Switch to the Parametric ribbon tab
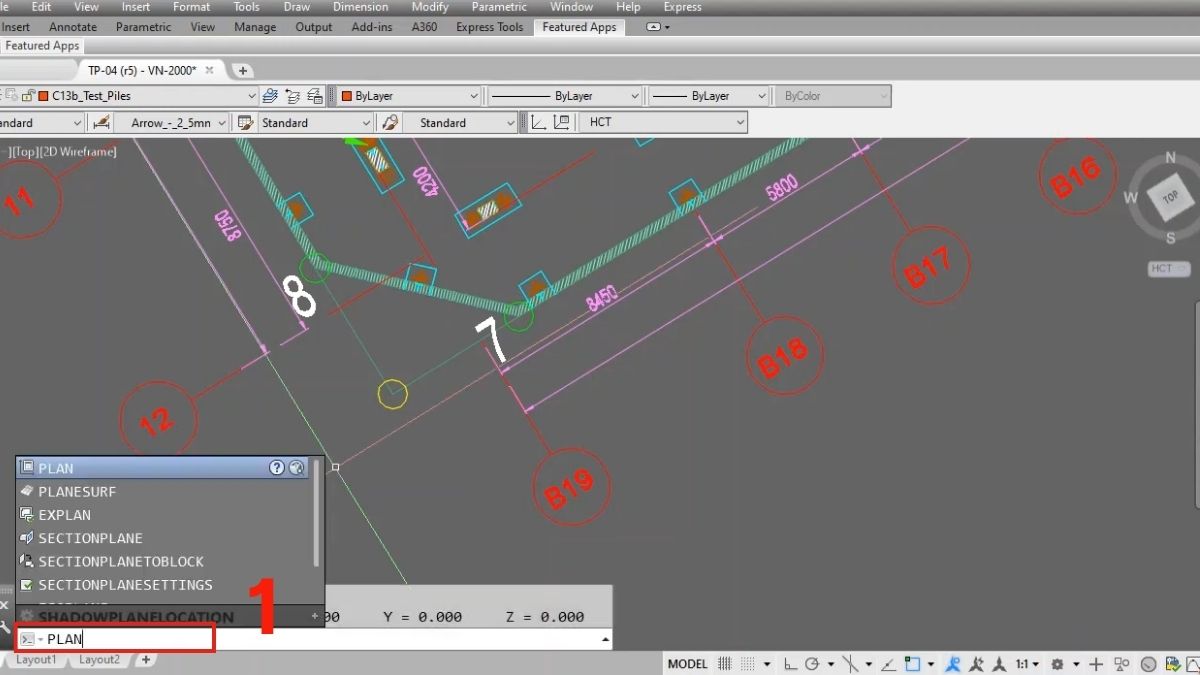 (143, 27)
